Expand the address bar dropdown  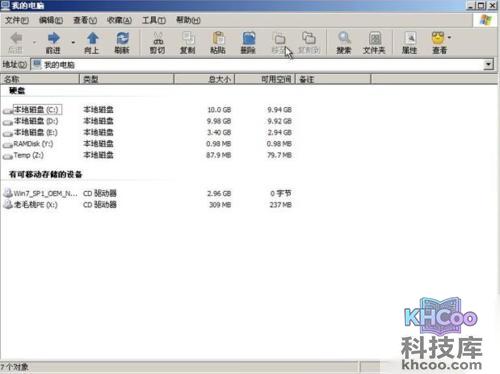[x=488, y=64]
